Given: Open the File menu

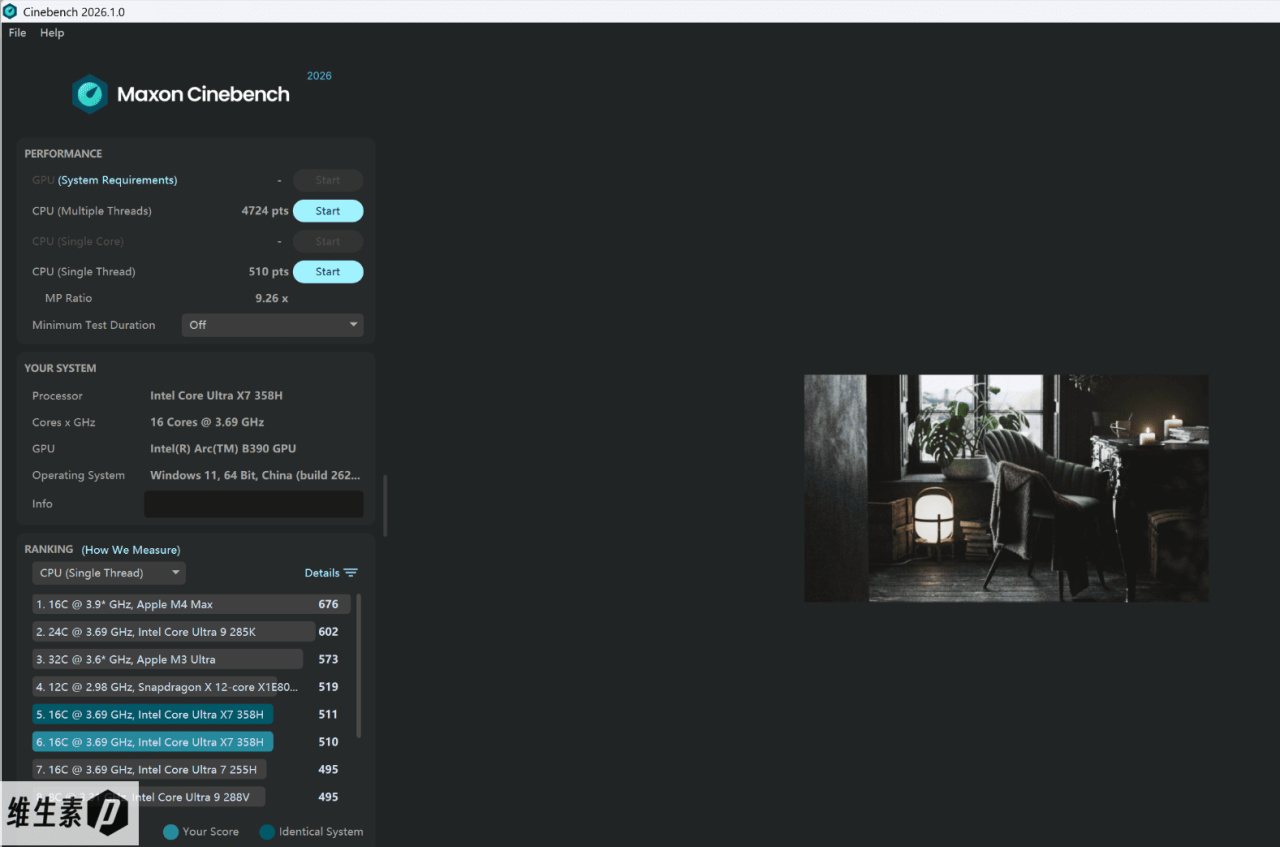Looking at the screenshot, I should click(x=17, y=33).
